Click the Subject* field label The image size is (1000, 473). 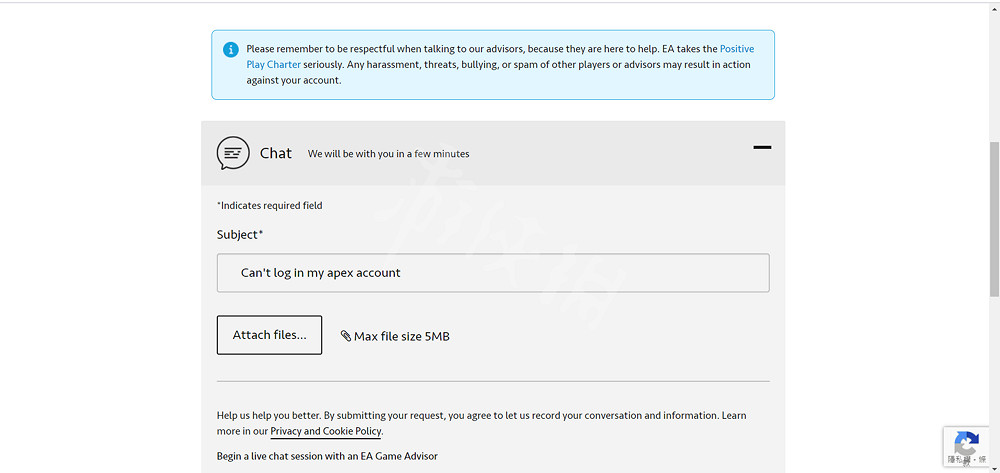240,234
